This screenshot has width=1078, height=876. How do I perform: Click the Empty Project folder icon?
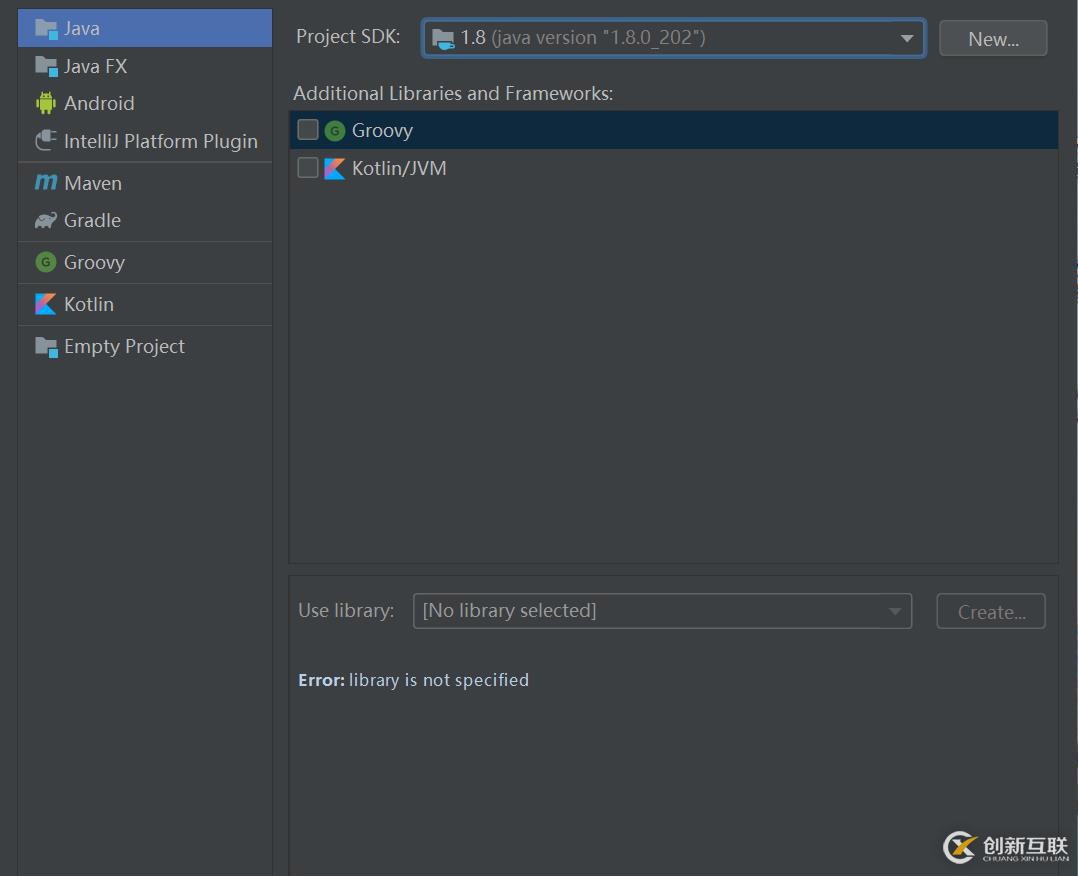[46, 347]
